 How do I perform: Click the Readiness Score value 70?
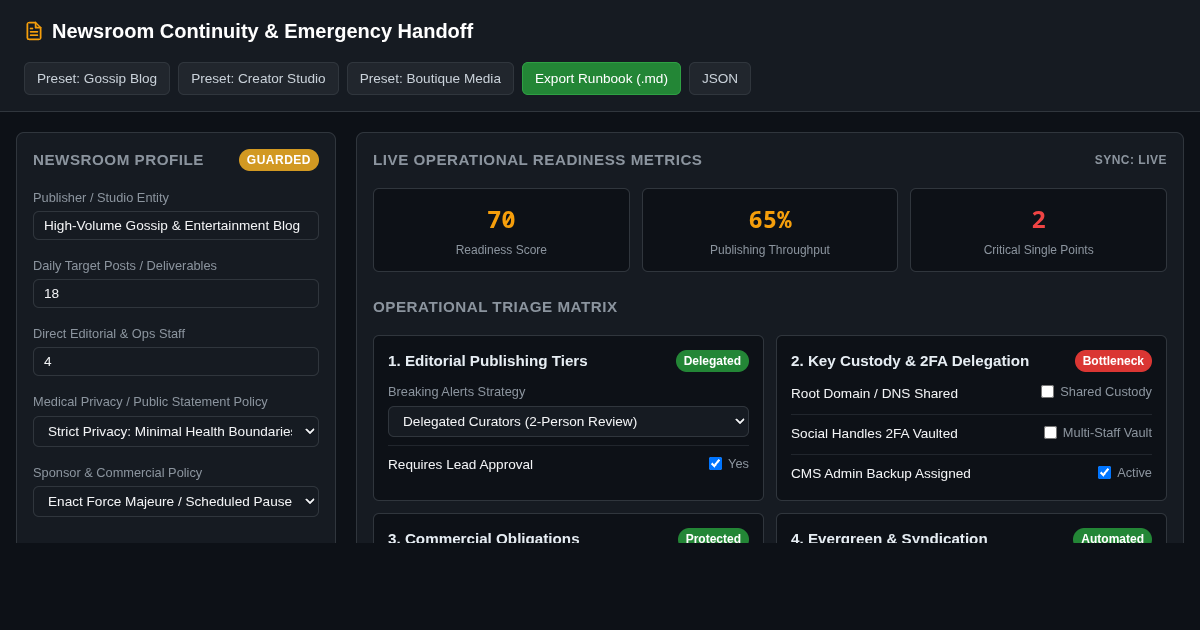tap(501, 220)
